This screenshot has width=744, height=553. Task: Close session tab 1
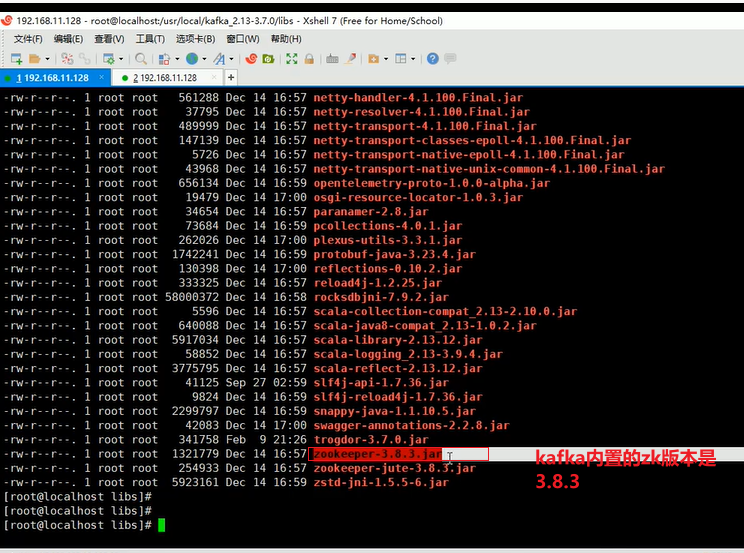click(102, 77)
